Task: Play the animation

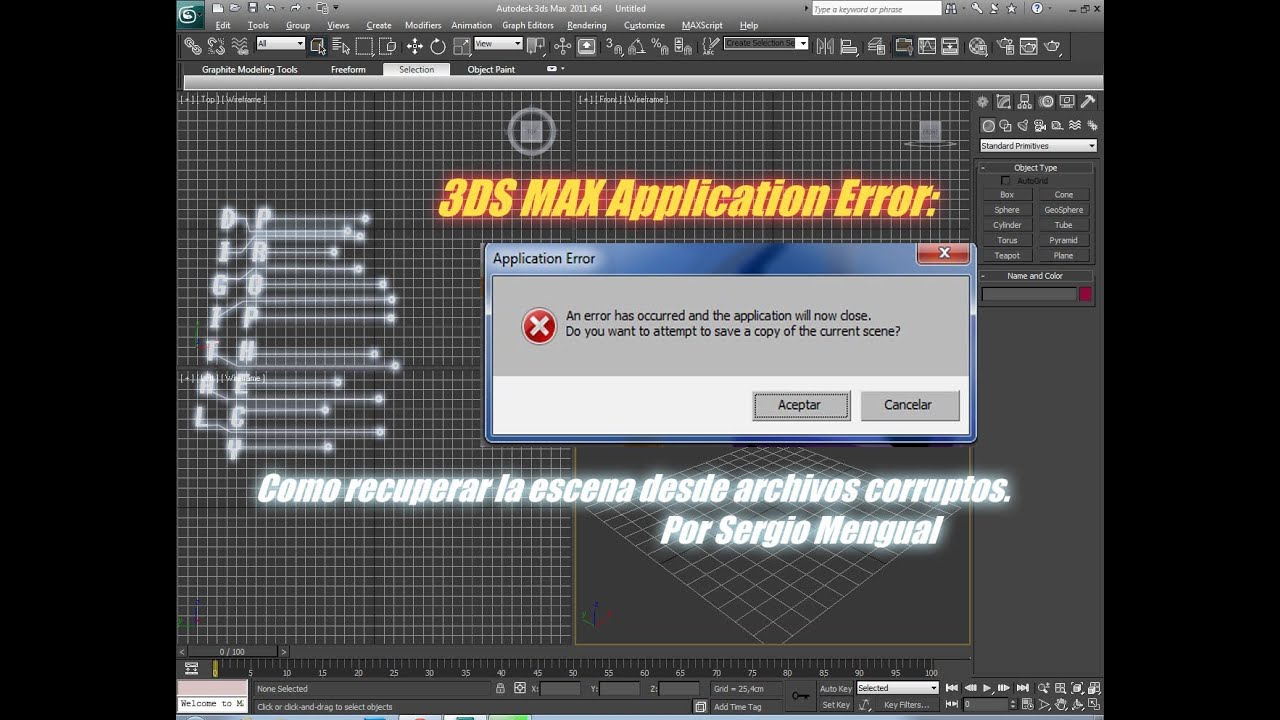Action: tap(987, 688)
